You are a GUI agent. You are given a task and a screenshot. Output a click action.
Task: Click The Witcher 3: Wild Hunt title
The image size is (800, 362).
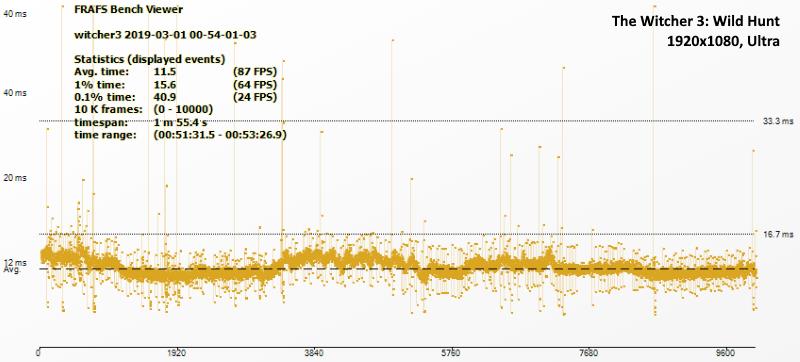tap(696, 21)
